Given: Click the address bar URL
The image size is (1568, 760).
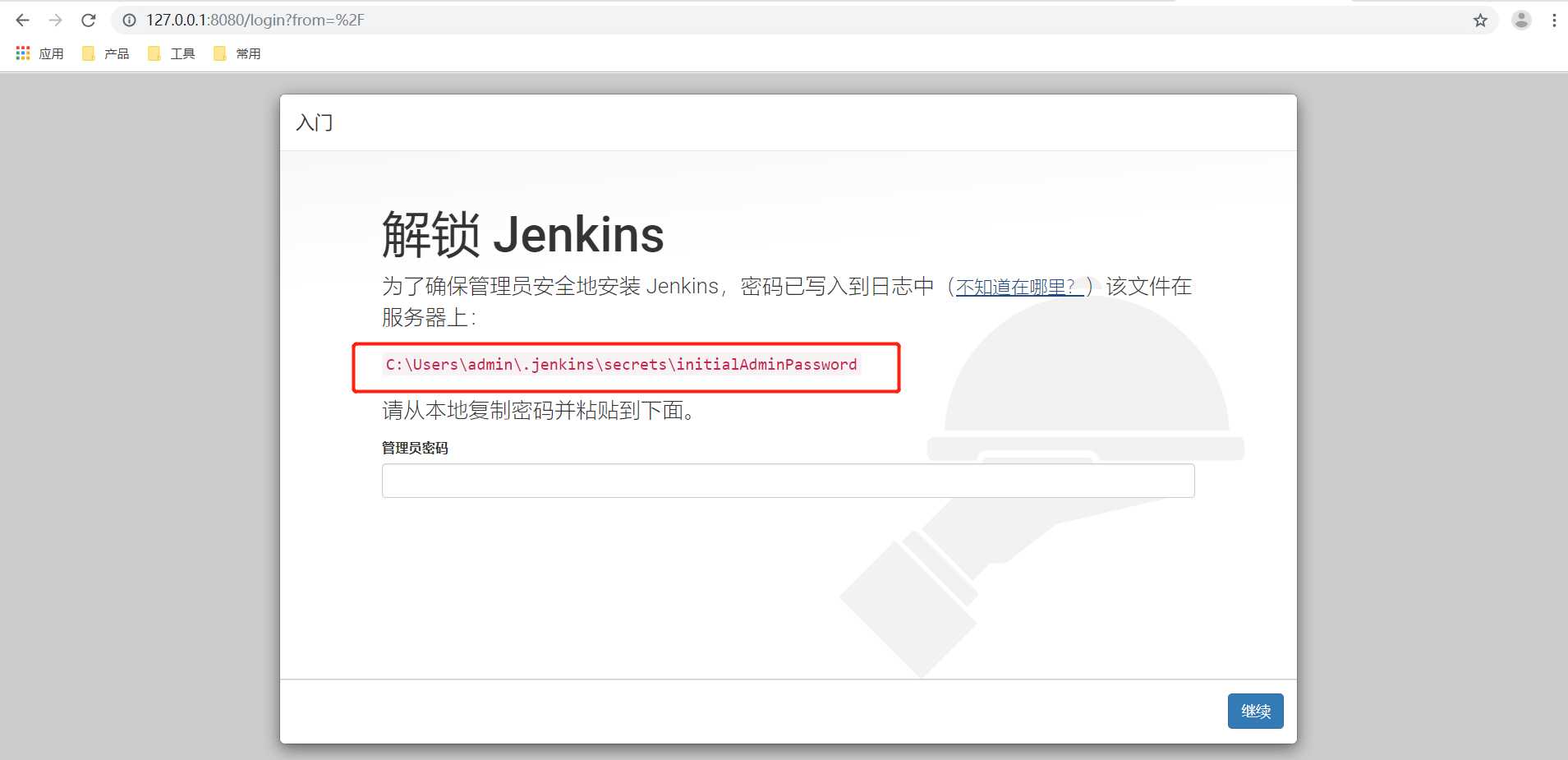Looking at the screenshot, I should pyautogui.click(x=255, y=21).
